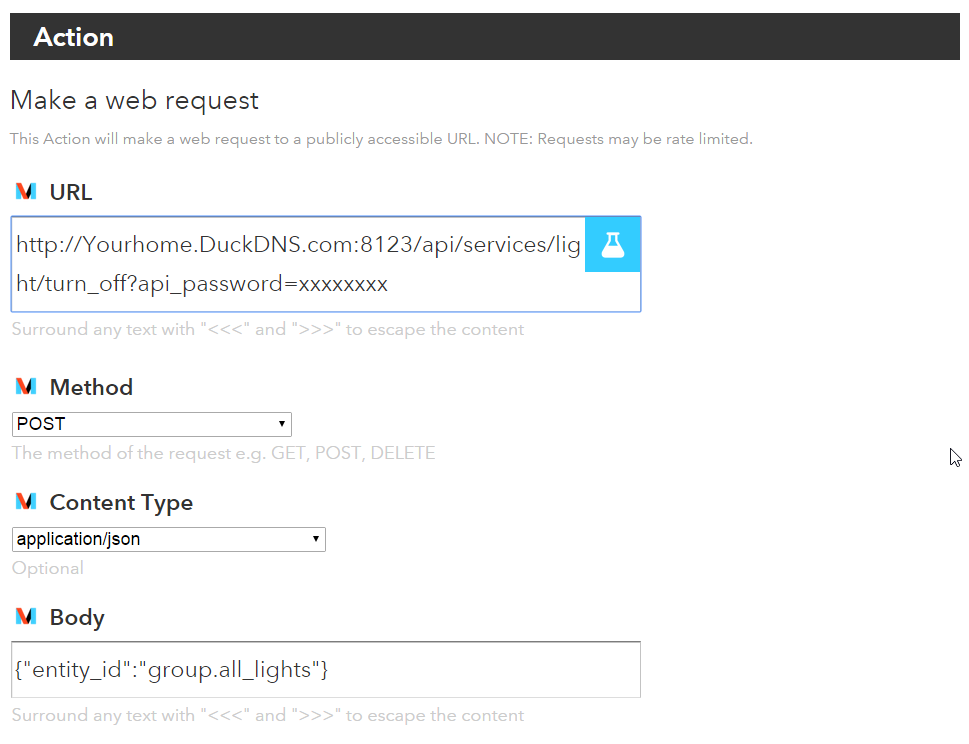969x744 pixels.
Task: Click the Action header bar
Action: point(484,36)
